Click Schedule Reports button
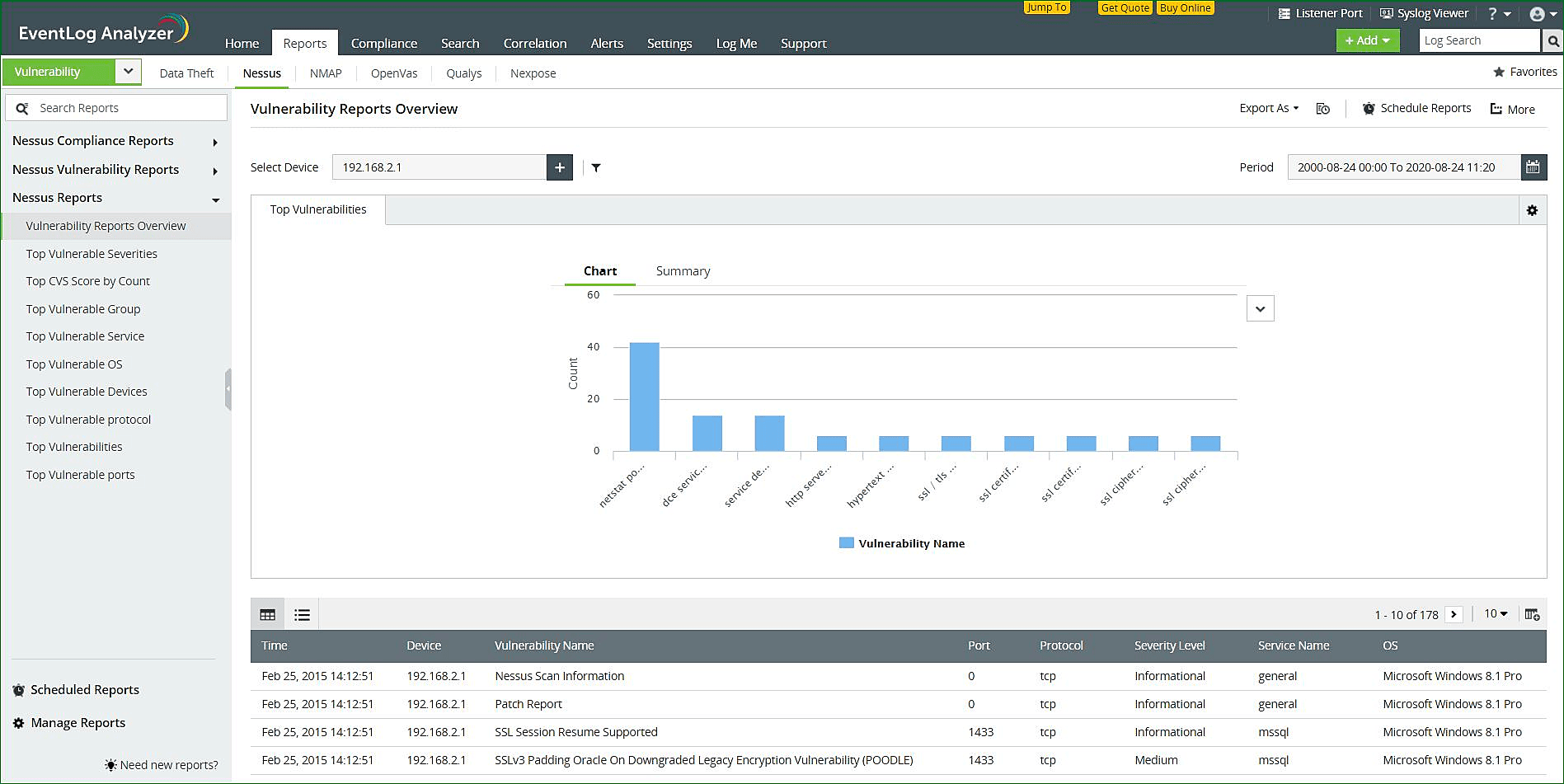This screenshot has height=784, width=1564. (x=1416, y=108)
